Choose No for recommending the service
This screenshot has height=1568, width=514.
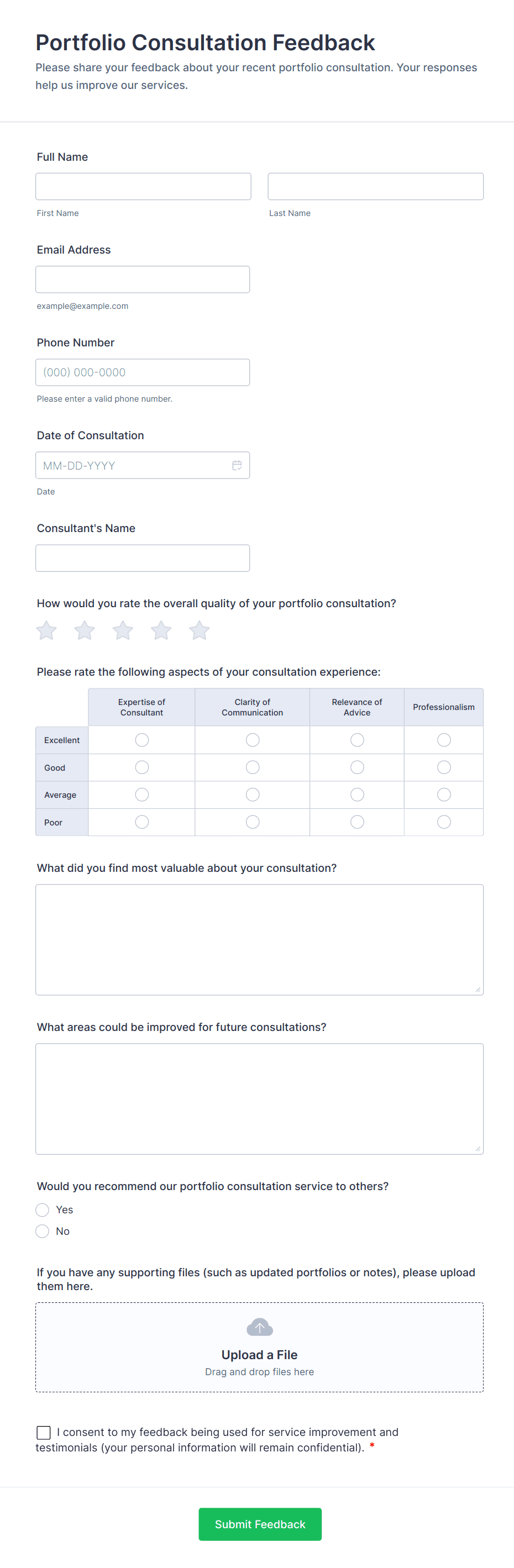pyautogui.click(x=43, y=1232)
